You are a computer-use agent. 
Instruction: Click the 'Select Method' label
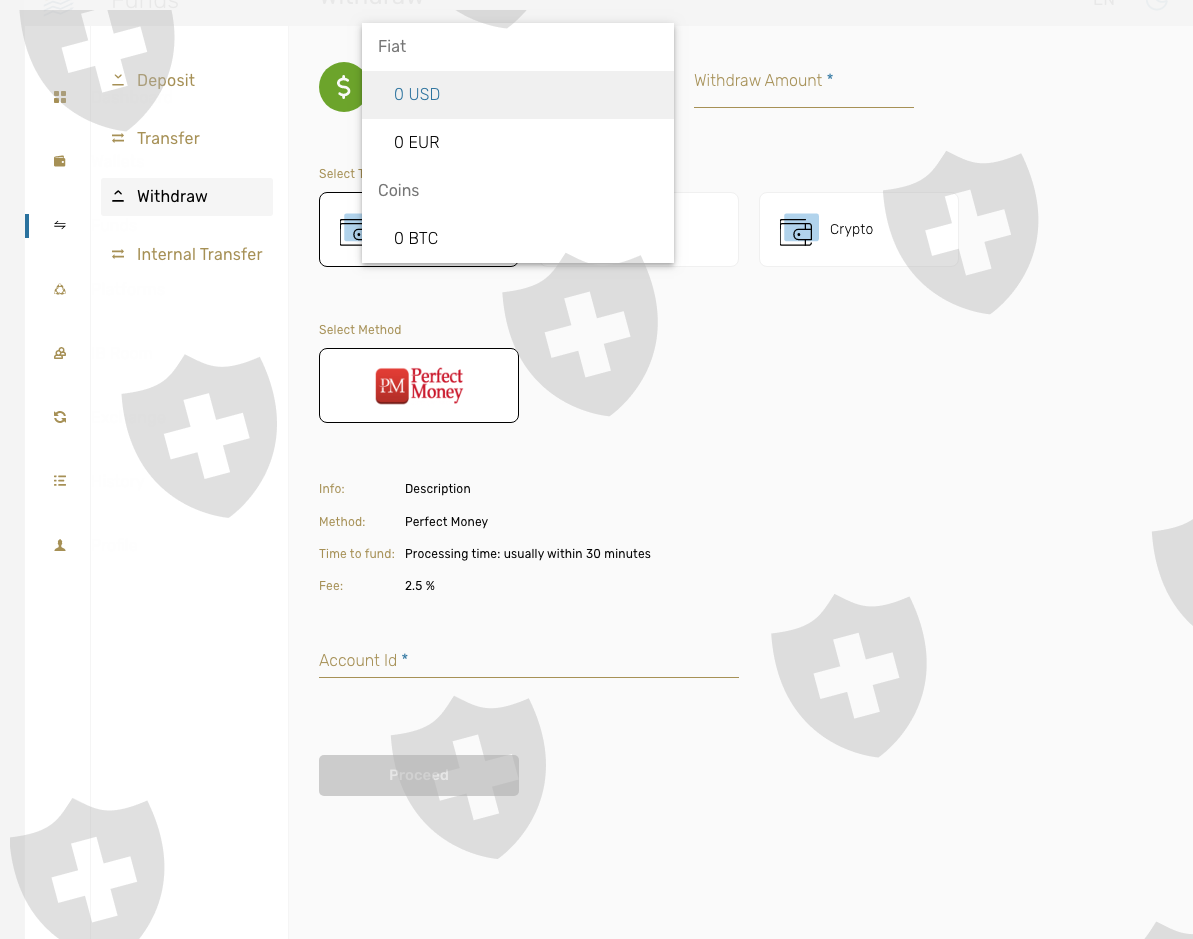tap(360, 329)
